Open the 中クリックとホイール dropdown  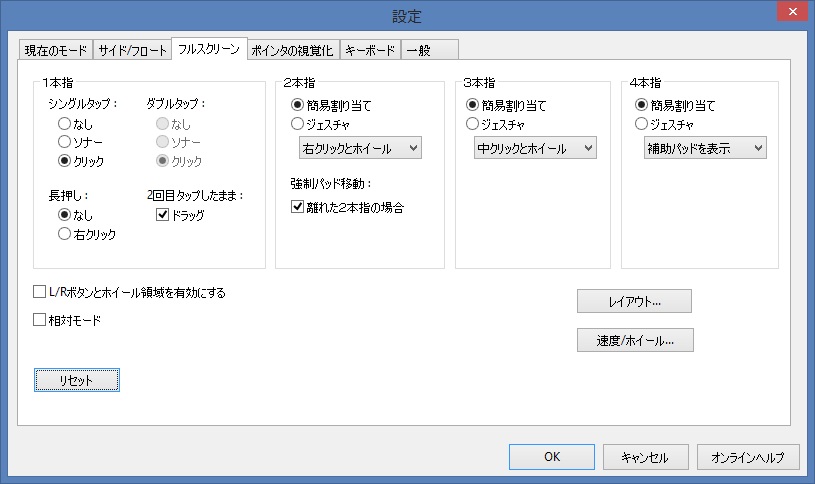(534, 149)
